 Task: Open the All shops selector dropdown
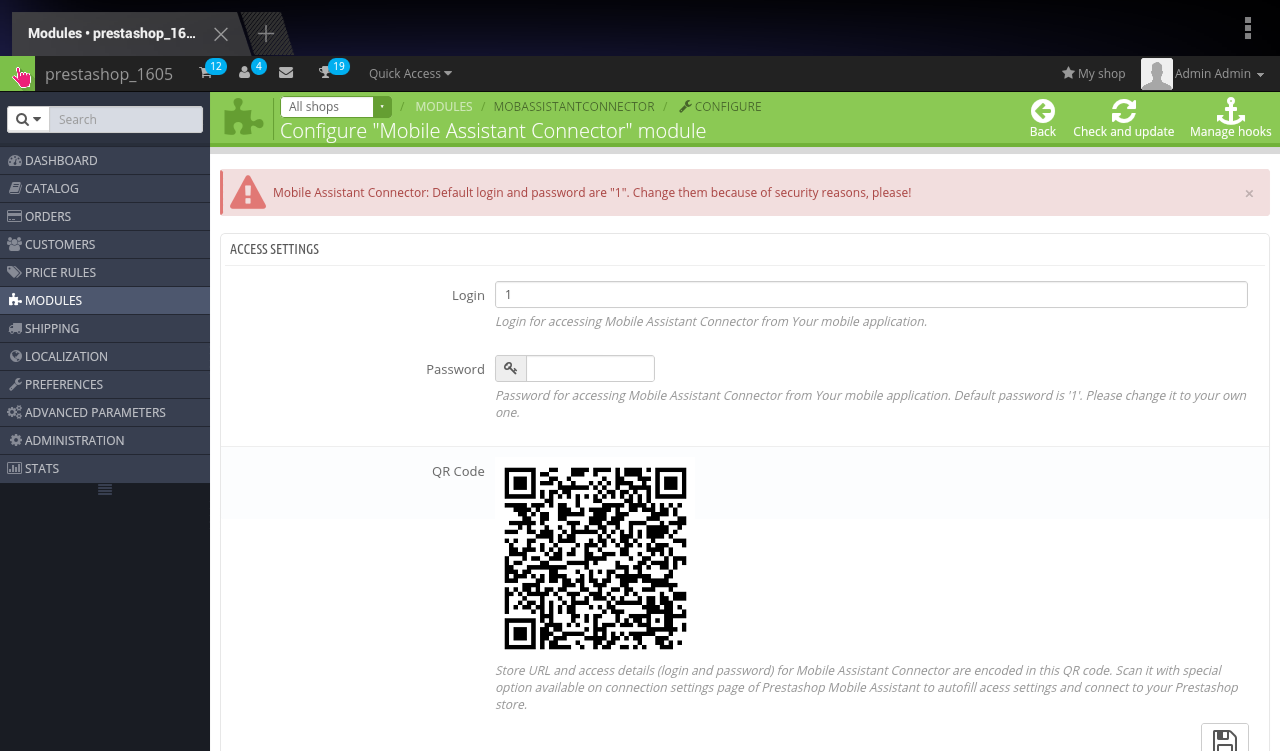tap(336, 107)
